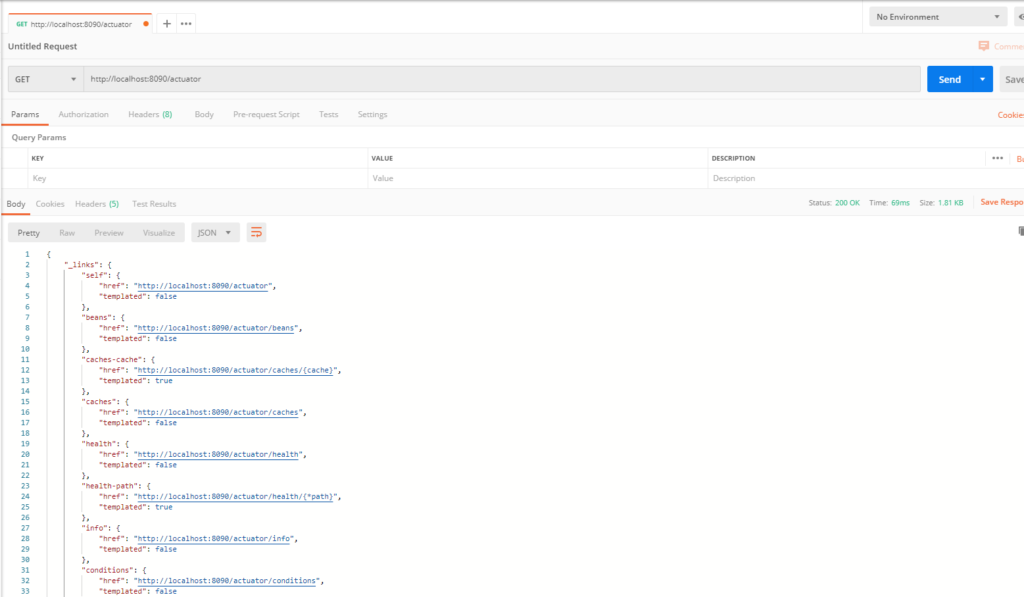This screenshot has width=1024, height=597.
Task: Switch to the Authorization tab
Action: point(83,114)
